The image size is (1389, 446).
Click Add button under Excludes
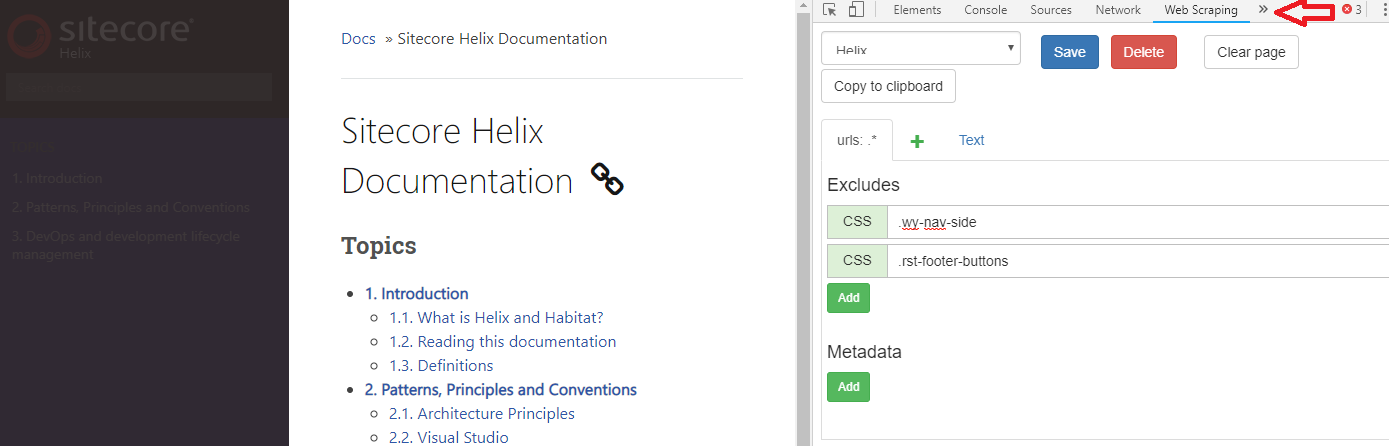click(848, 298)
